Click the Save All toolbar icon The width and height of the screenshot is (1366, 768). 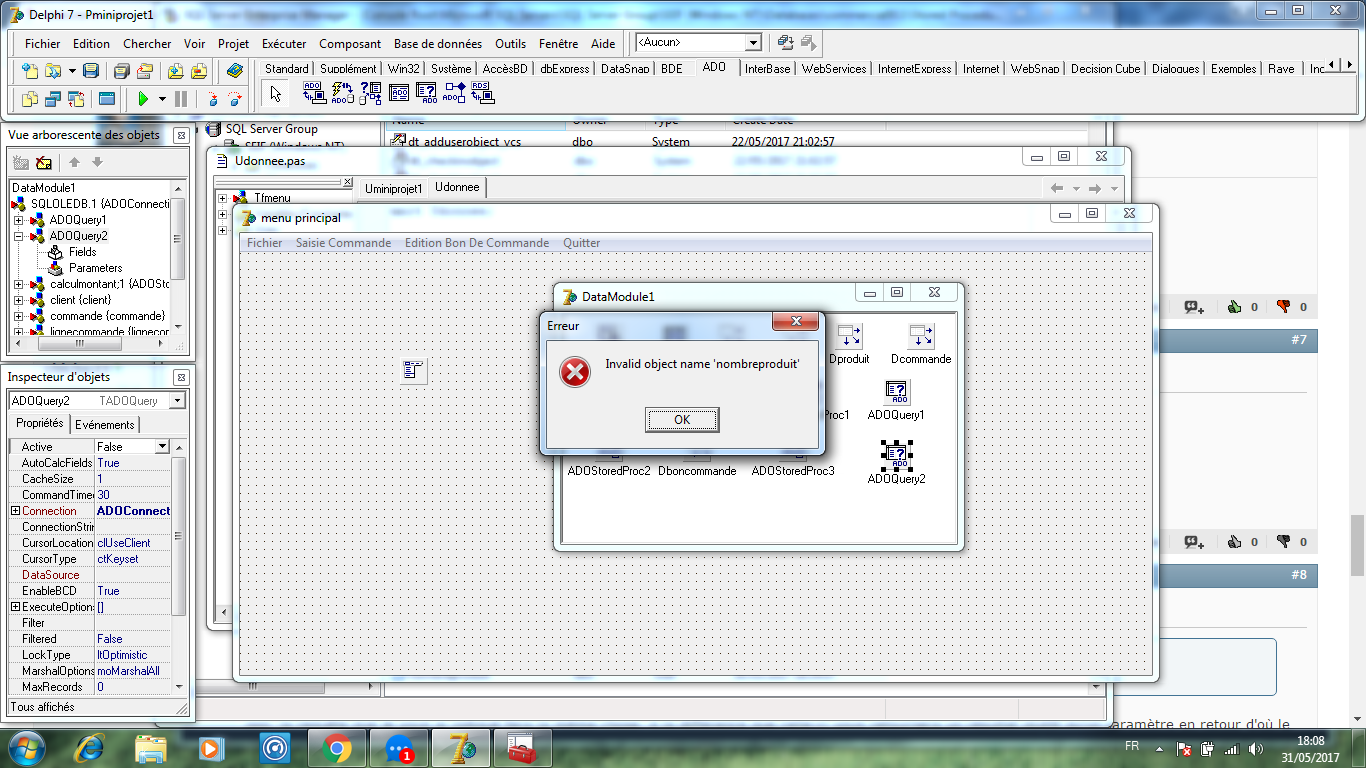121,71
